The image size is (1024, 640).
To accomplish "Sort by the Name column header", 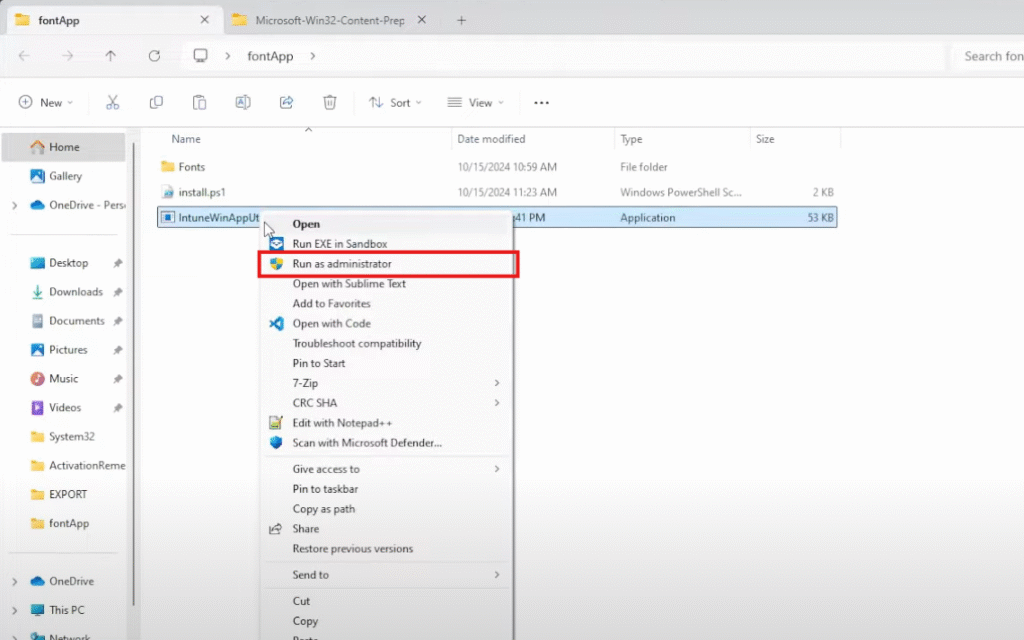I will click(x=185, y=139).
